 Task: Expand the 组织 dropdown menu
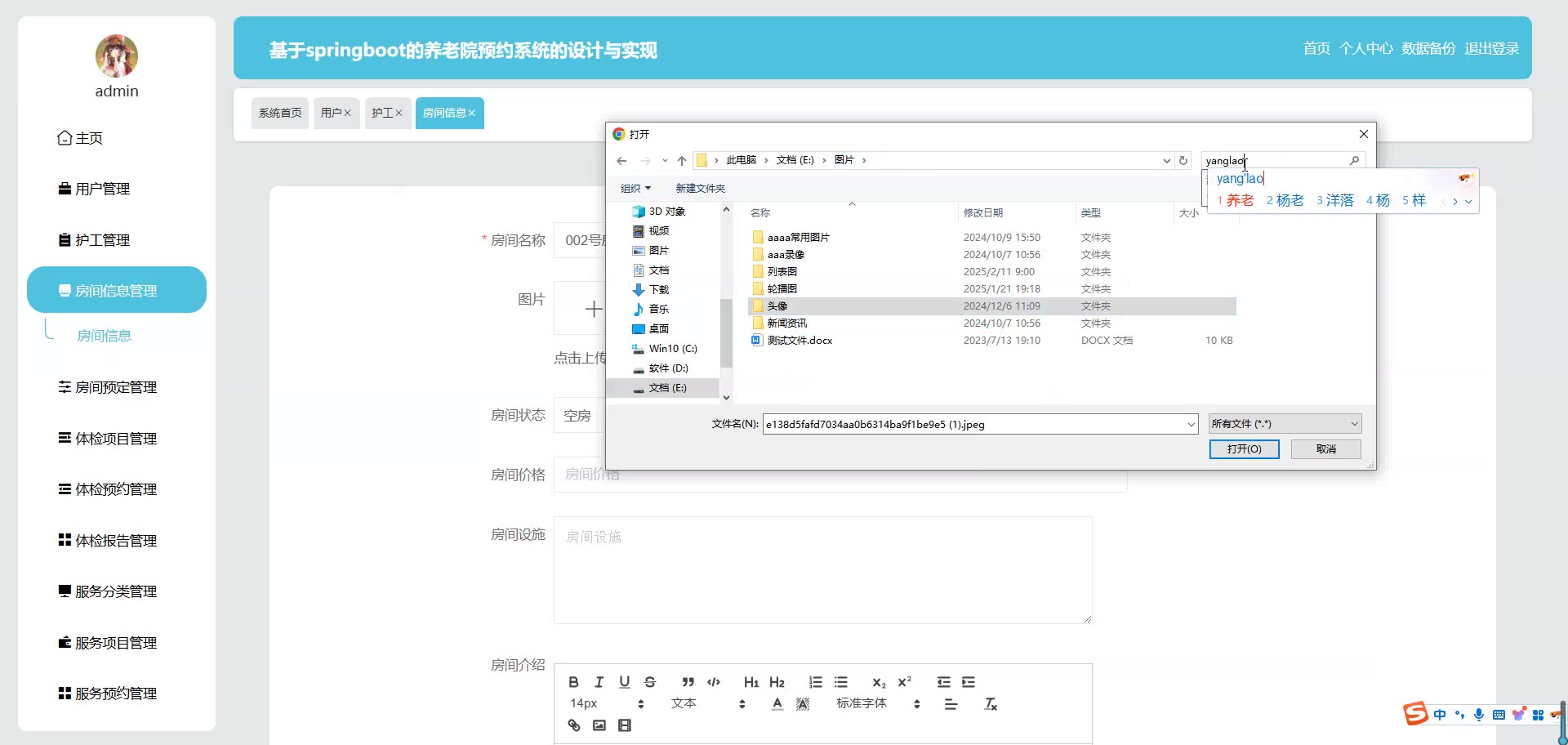[x=635, y=189]
